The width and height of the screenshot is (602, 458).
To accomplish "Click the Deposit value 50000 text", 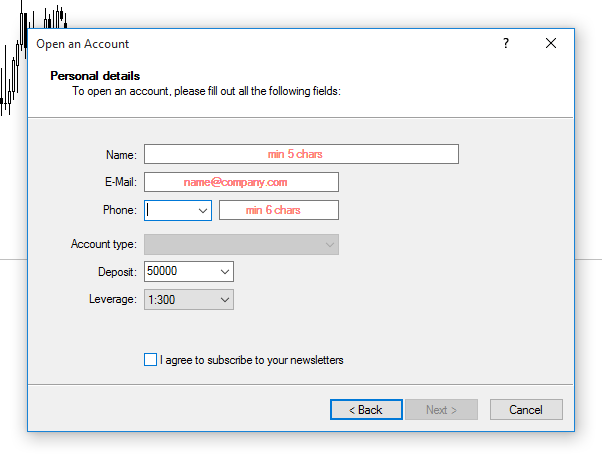I will [x=162, y=271].
